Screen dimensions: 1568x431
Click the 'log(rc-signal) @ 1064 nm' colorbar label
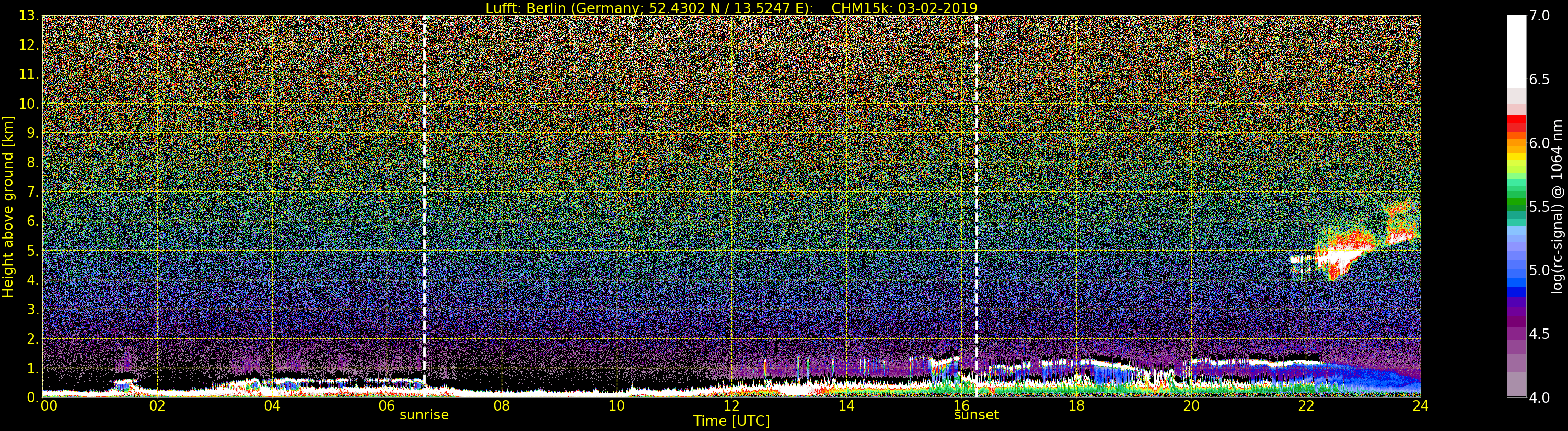(1557, 207)
